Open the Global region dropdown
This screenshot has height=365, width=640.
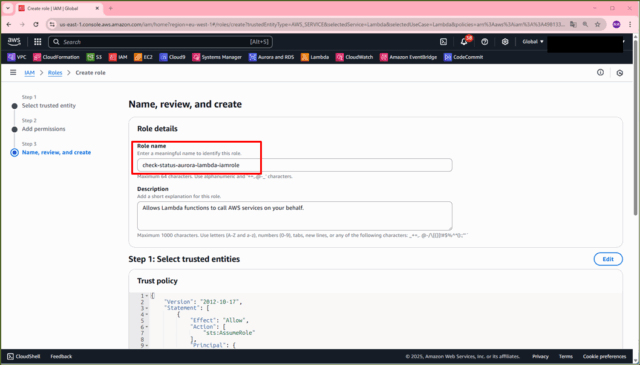click(533, 42)
